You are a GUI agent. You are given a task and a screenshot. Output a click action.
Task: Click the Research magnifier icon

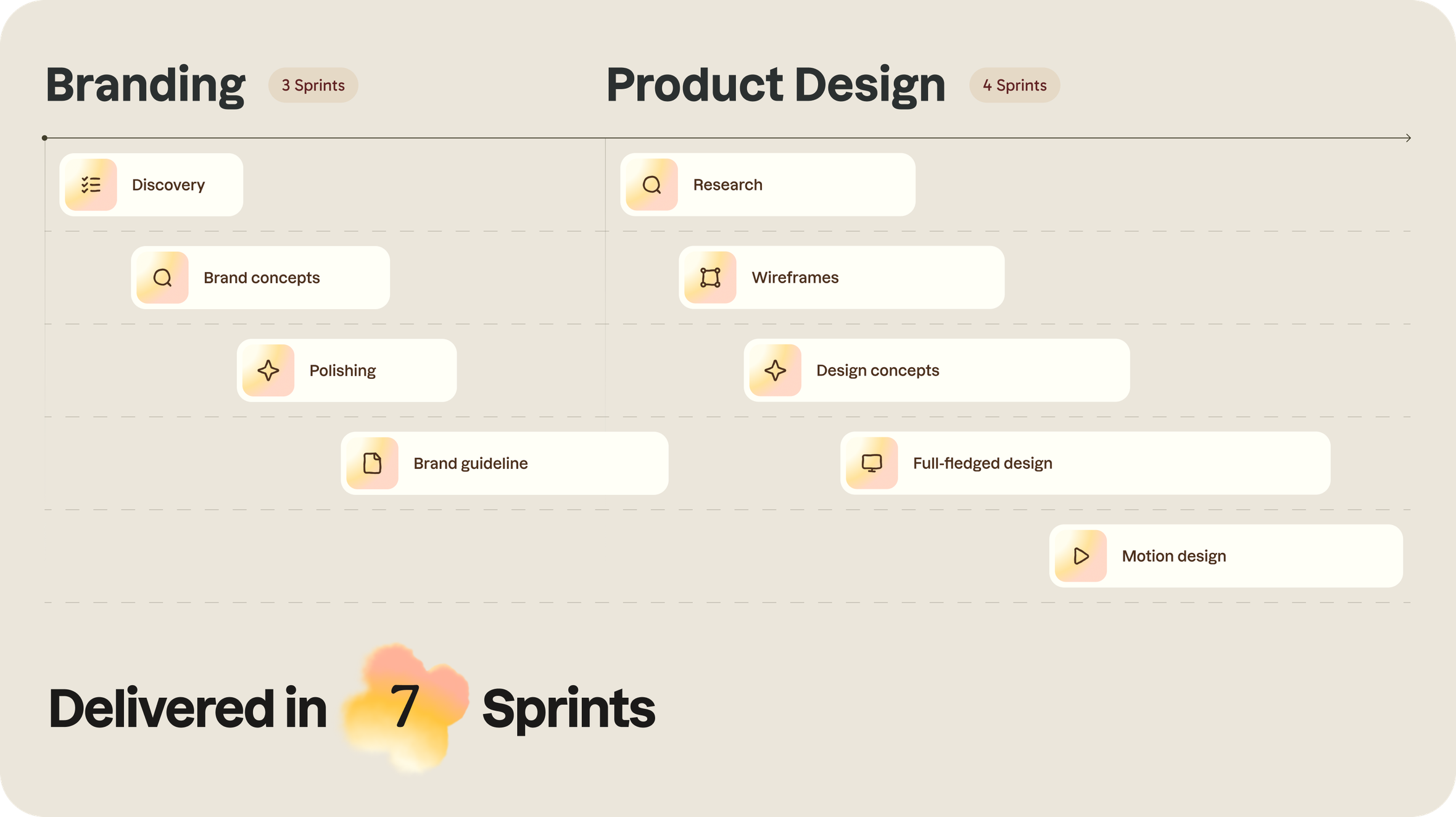pyautogui.click(x=651, y=185)
